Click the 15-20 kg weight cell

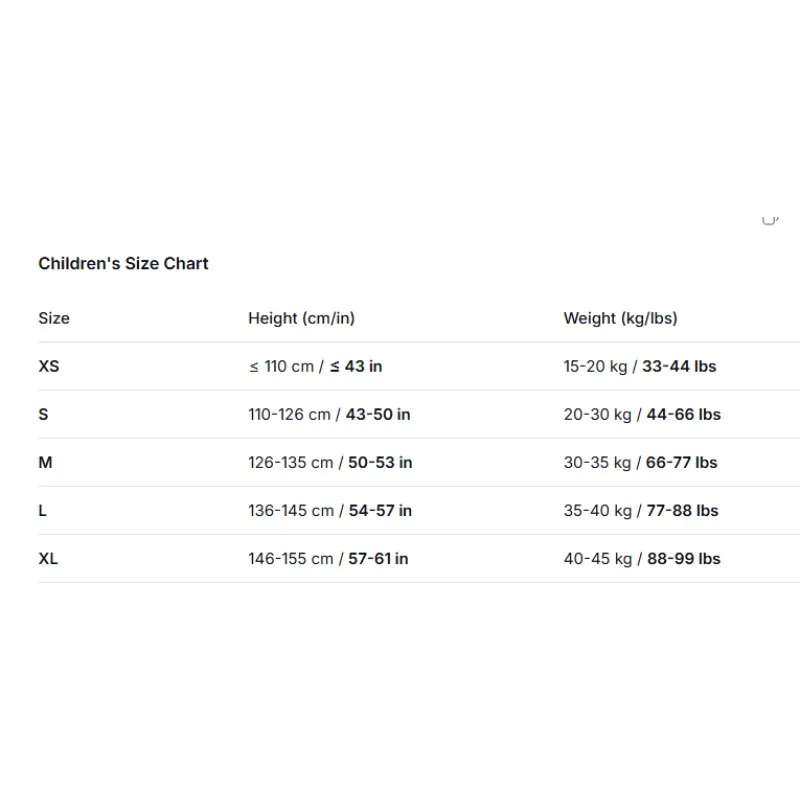click(640, 366)
